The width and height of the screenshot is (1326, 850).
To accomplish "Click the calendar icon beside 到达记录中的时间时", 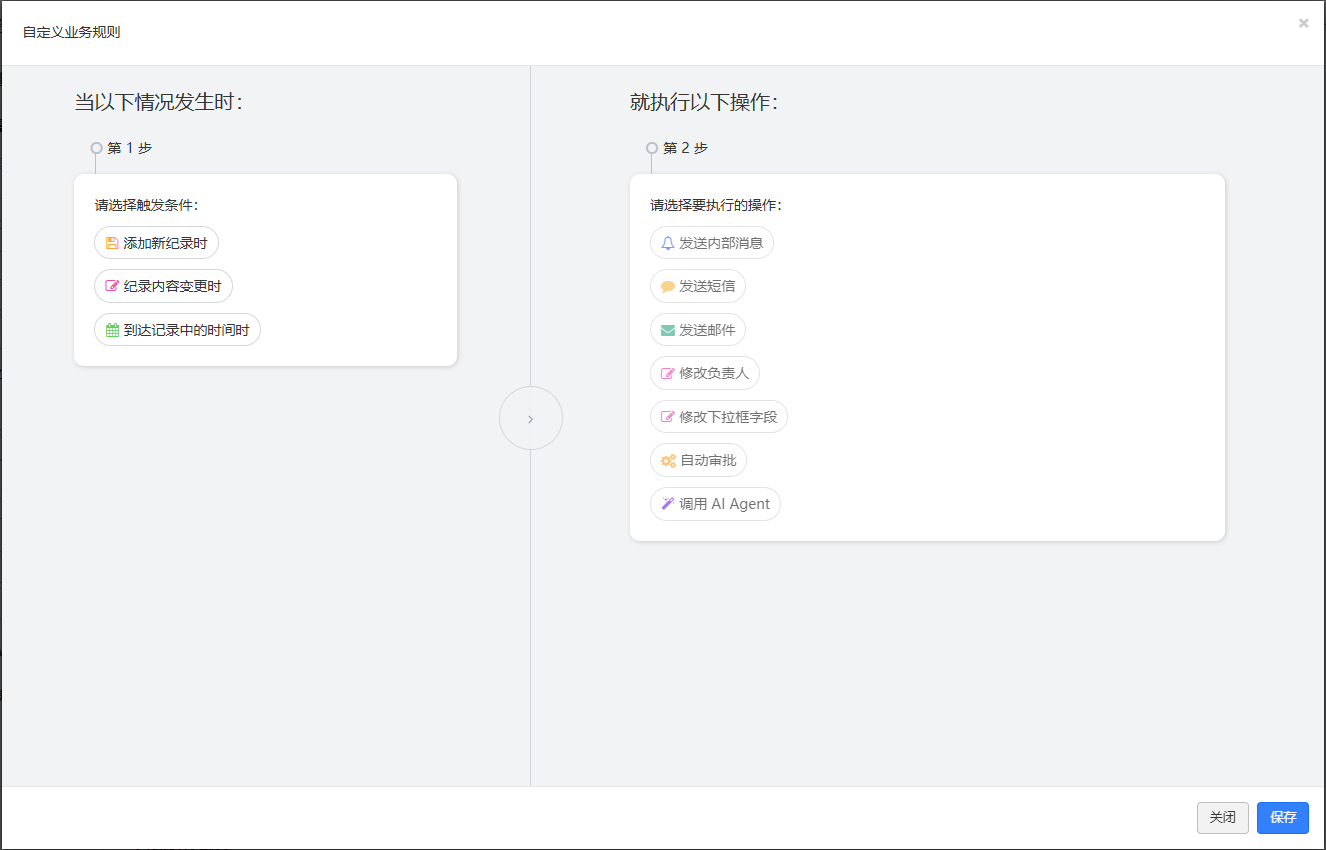I will [x=112, y=330].
